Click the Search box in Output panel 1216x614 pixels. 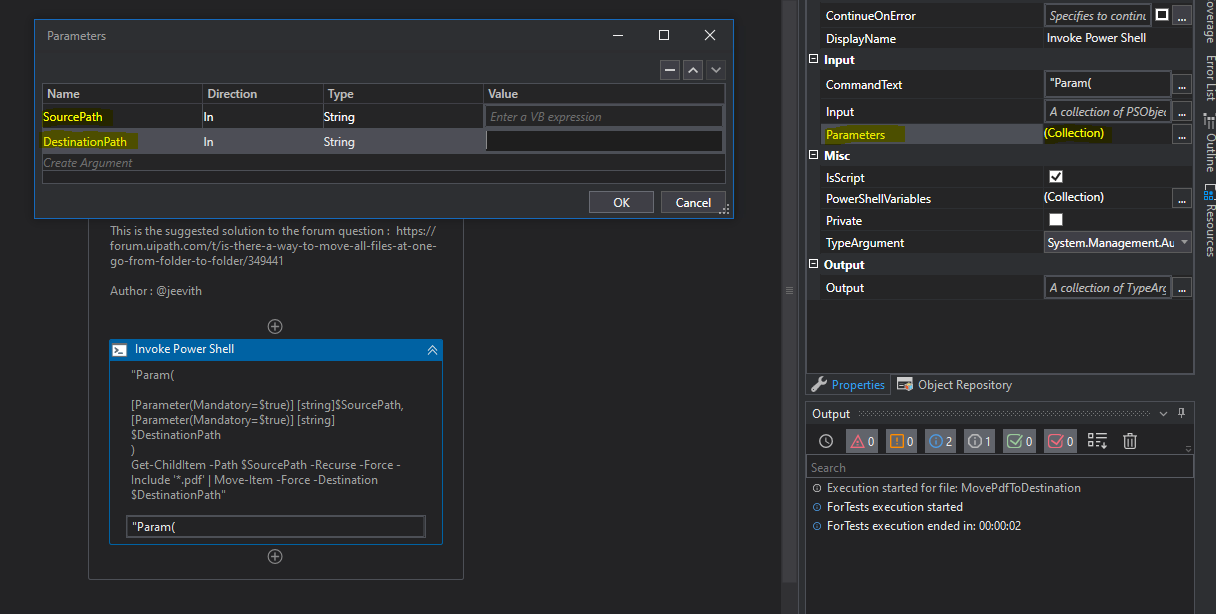click(1000, 467)
